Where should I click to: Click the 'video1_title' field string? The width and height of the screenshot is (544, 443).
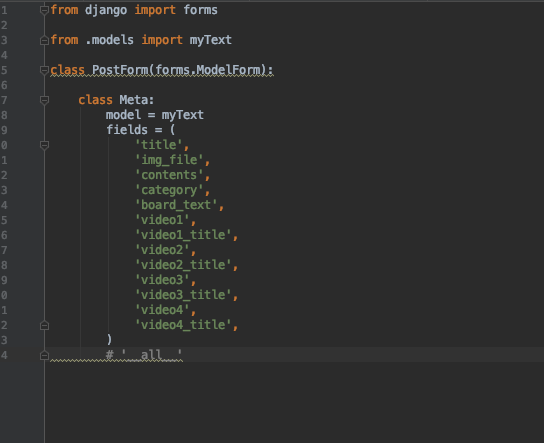click(x=183, y=235)
